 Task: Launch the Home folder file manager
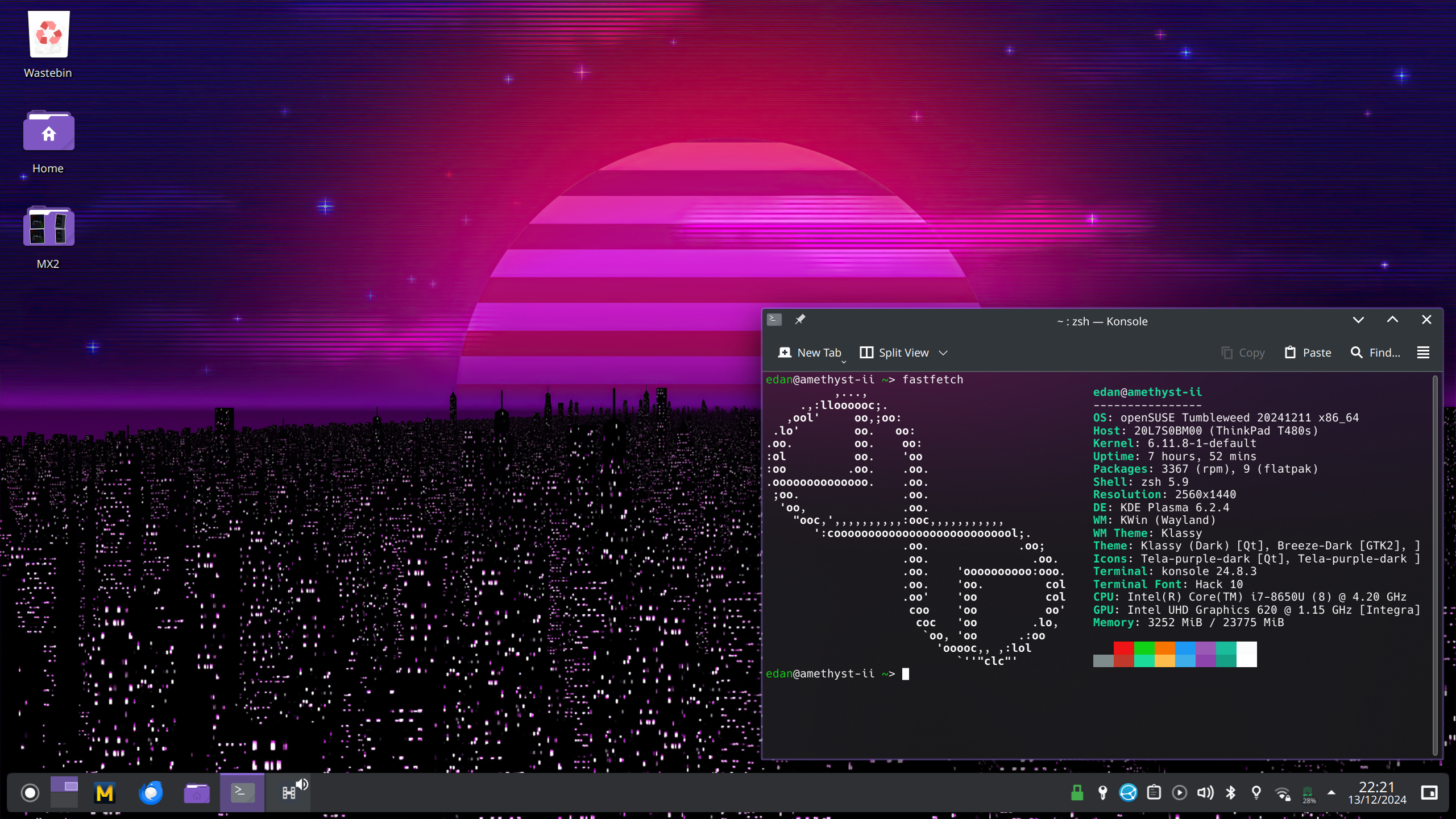point(197,793)
